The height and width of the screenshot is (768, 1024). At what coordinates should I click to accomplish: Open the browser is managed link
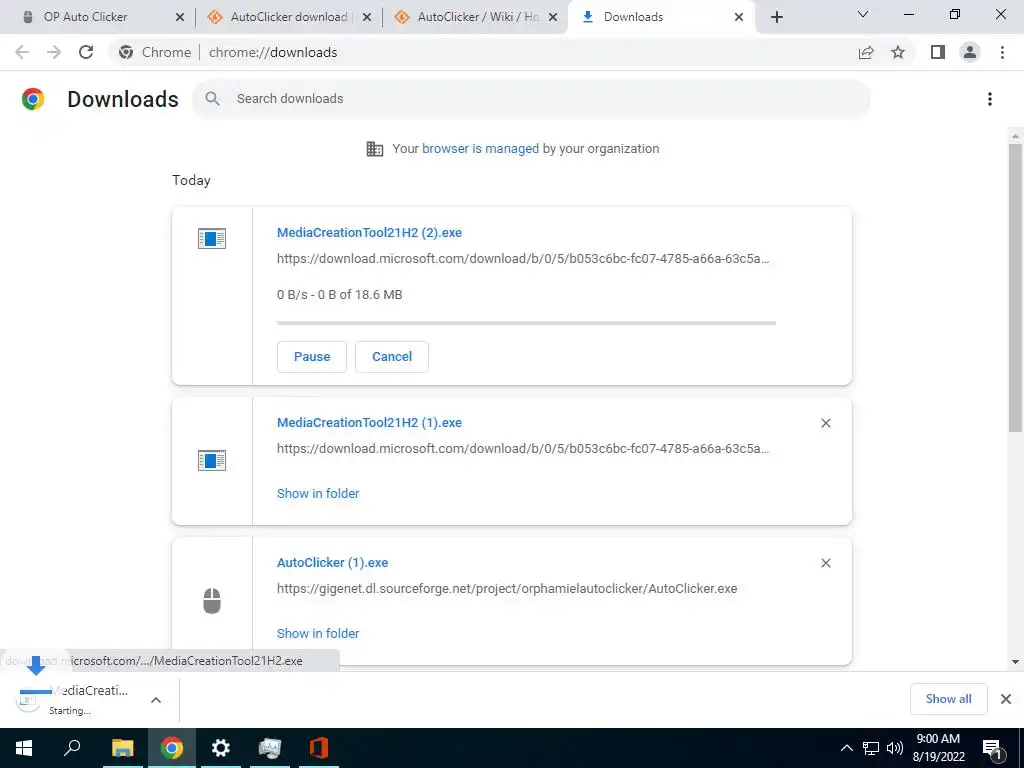pyautogui.click(x=480, y=149)
